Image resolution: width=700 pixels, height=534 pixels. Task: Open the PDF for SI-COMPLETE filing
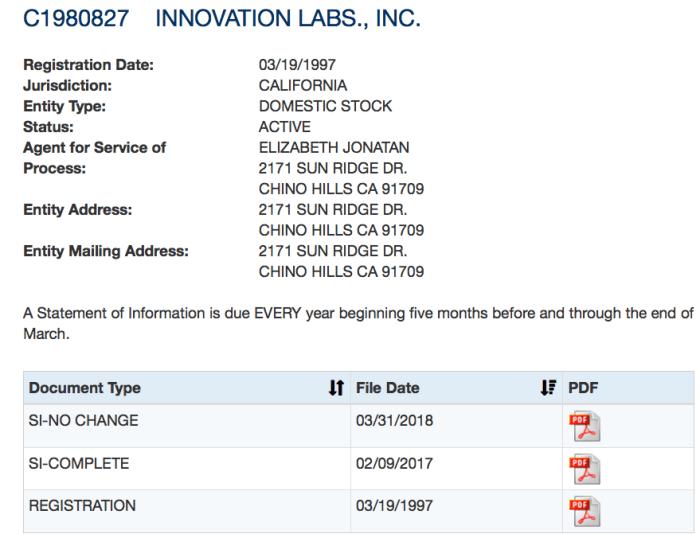click(x=584, y=469)
